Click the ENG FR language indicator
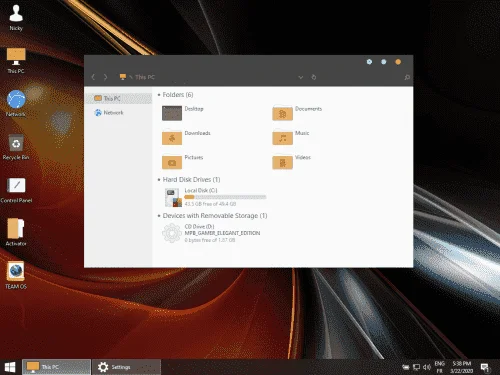This screenshot has height=375, width=500. coord(440,367)
